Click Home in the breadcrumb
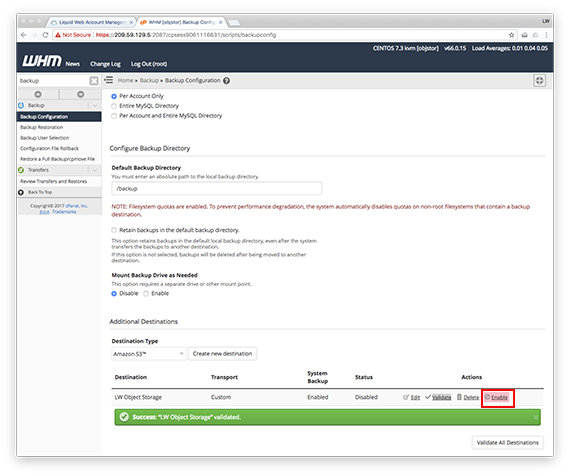The width and height of the screenshot is (570, 476). (x=125, y=80)
